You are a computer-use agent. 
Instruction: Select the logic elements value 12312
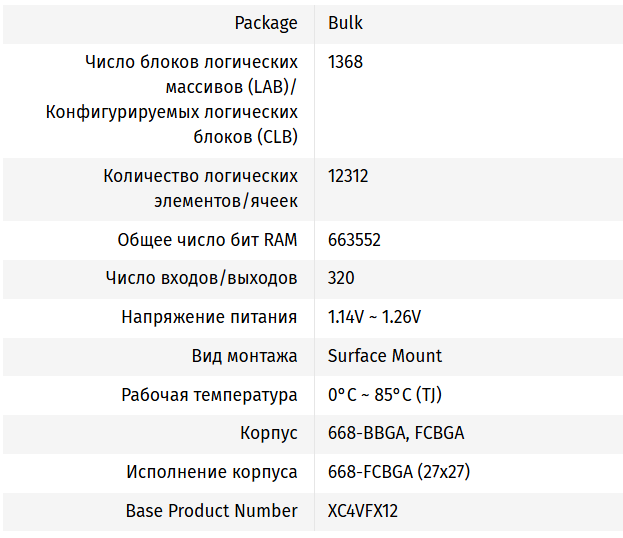coord(348,176)
